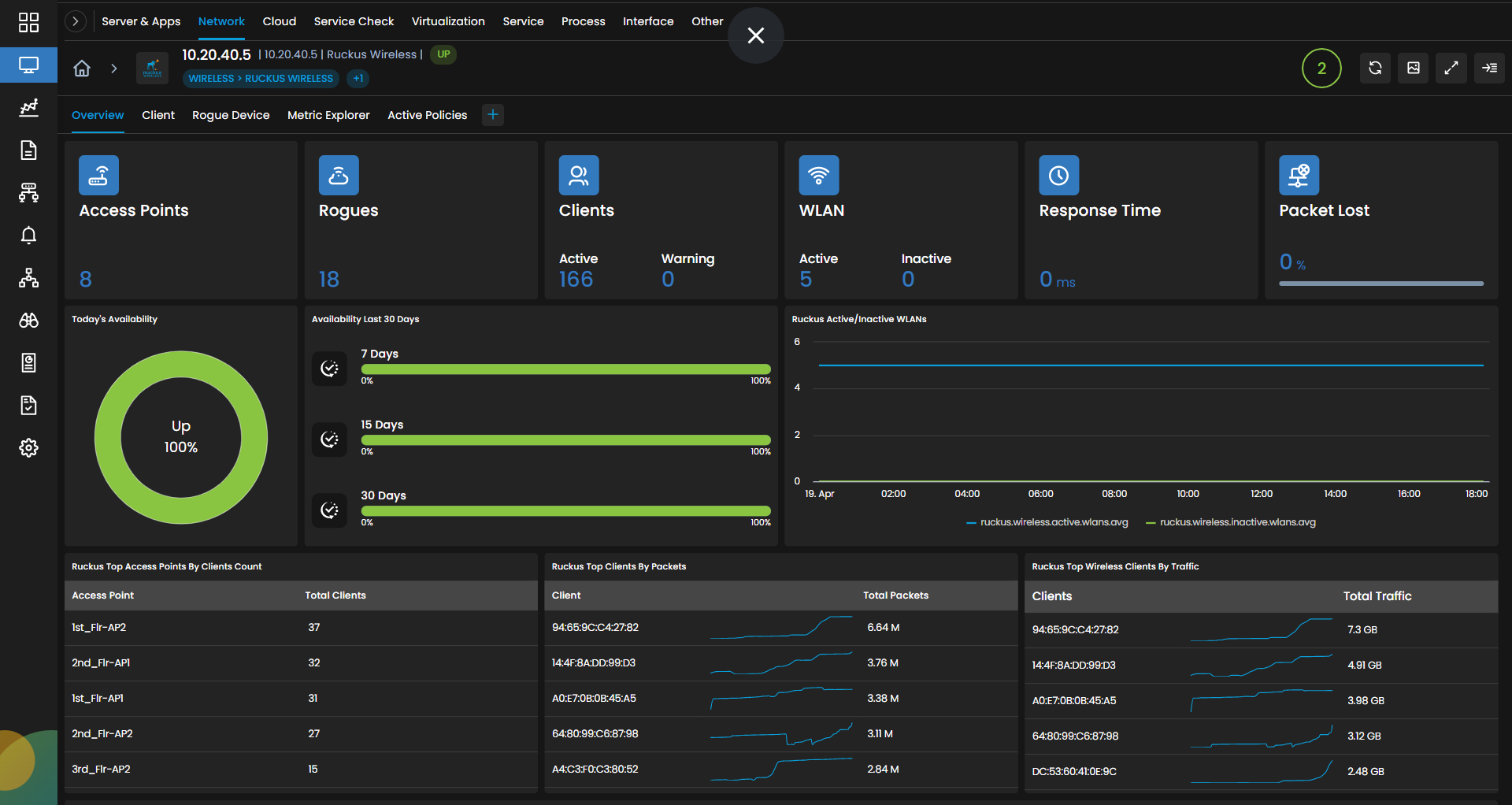This screenshot has height=805, width=1512.
Task: Click the home icon in breadcrumb
Action: [82, 69]
